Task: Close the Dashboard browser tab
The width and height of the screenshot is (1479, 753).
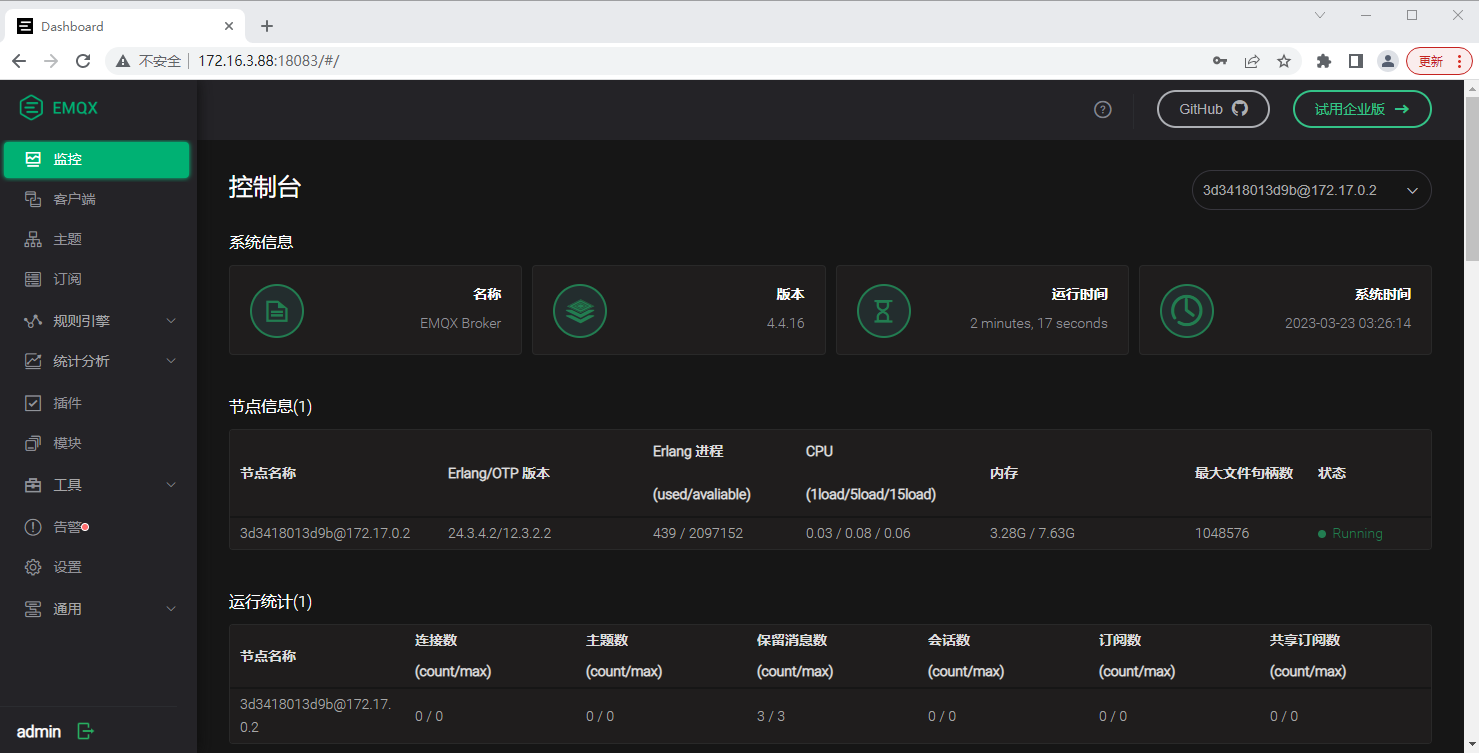Action: (229, 26)
